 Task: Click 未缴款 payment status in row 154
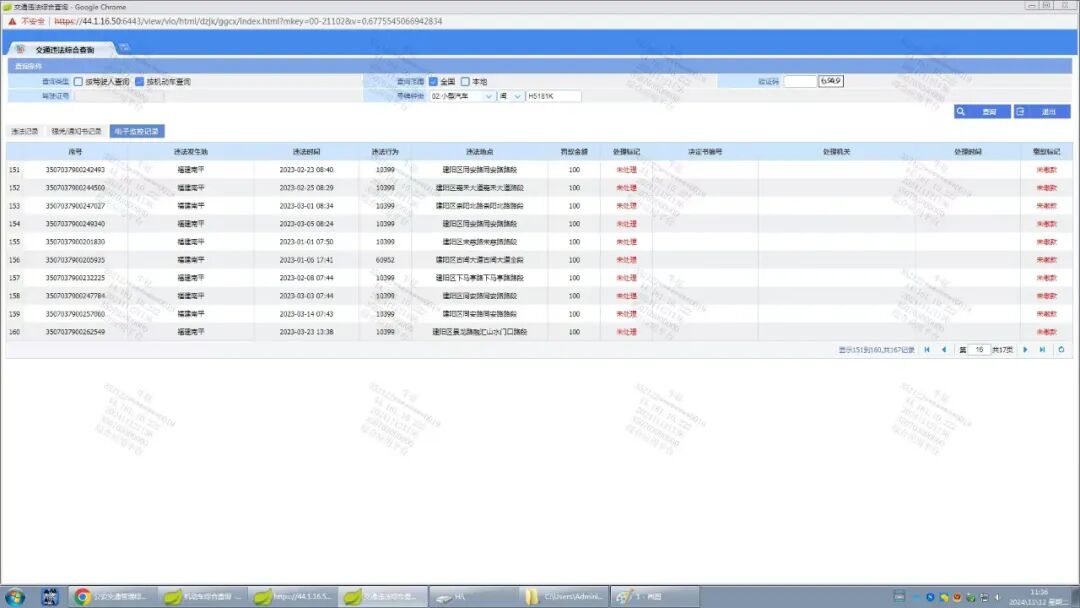tap(1046, 224)
